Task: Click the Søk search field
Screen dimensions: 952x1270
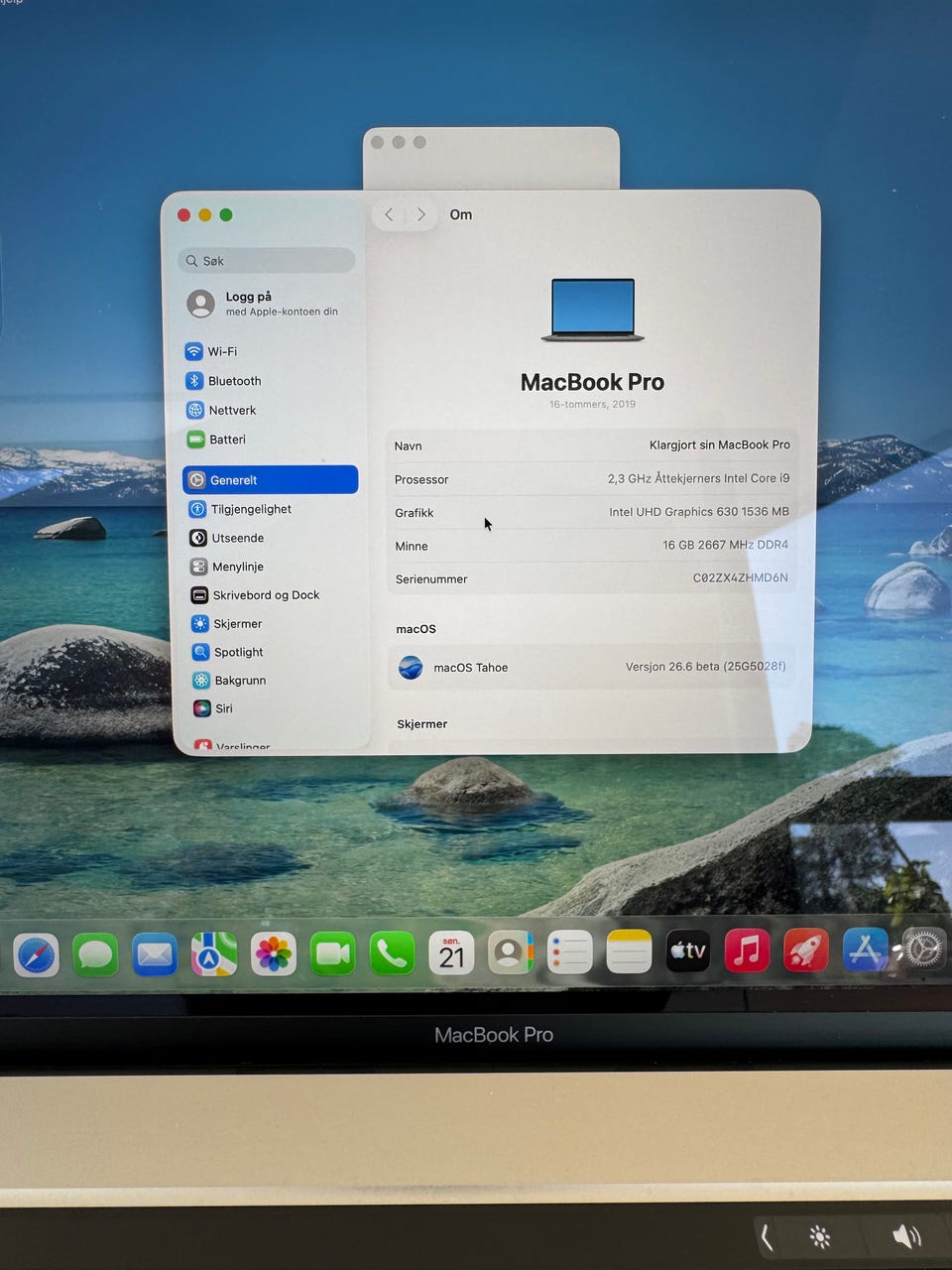Action: tap(267, 261)
